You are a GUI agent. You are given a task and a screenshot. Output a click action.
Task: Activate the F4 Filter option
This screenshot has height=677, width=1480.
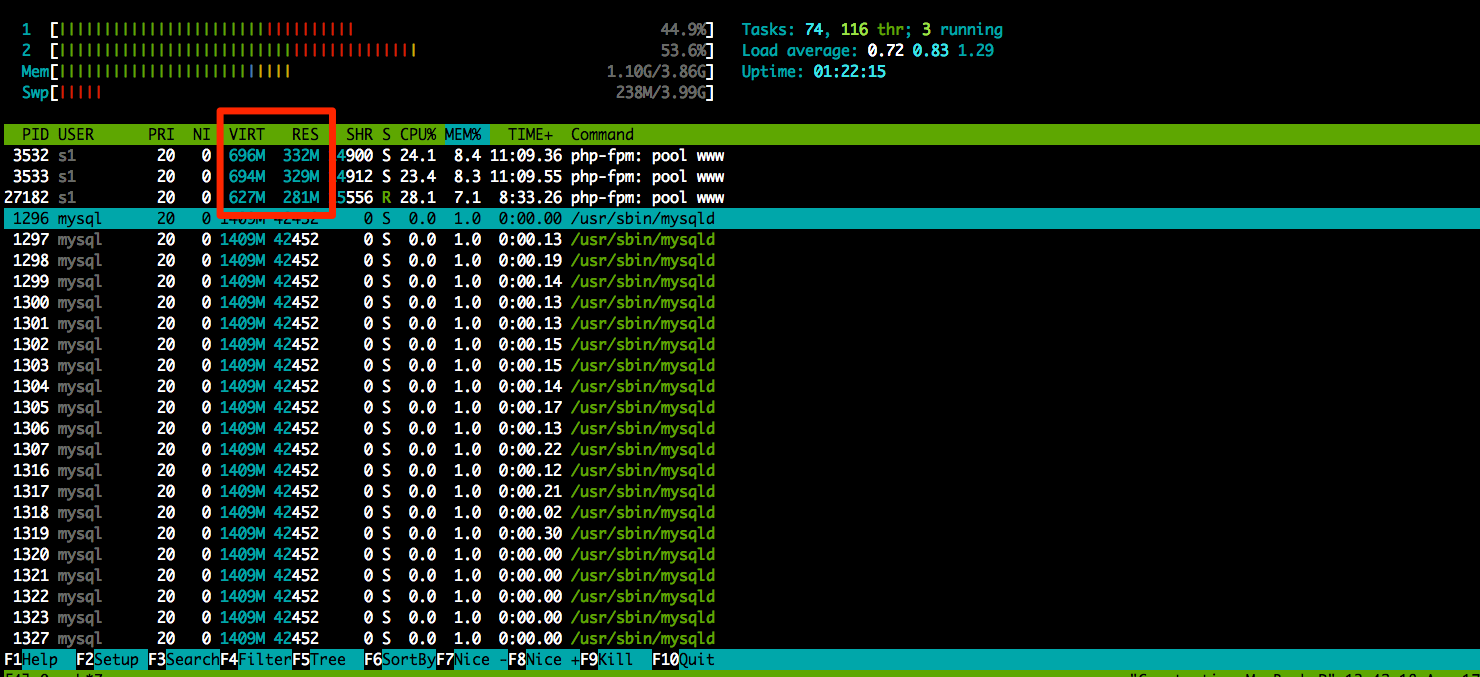coord(256,660)
